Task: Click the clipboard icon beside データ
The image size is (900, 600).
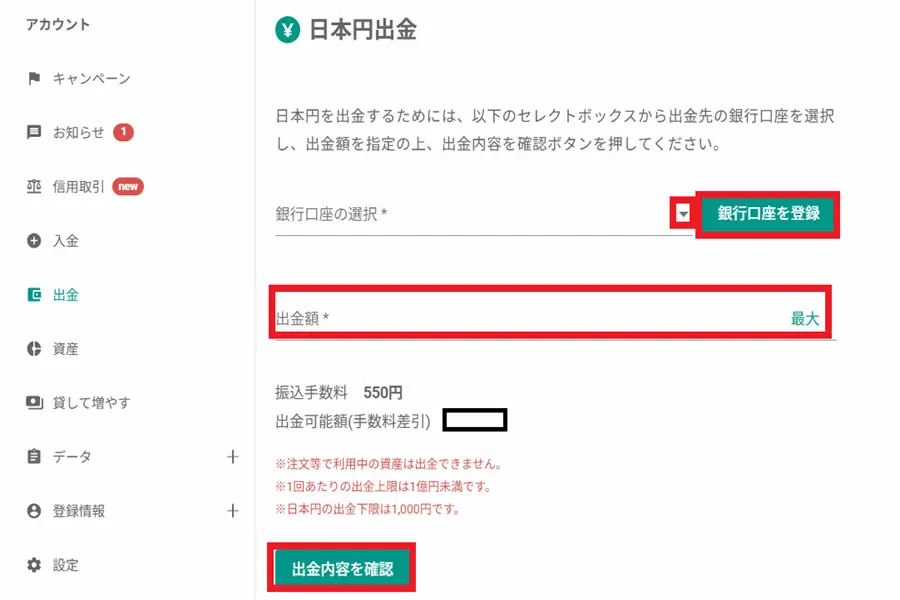Action: click(x=34, y=457)
